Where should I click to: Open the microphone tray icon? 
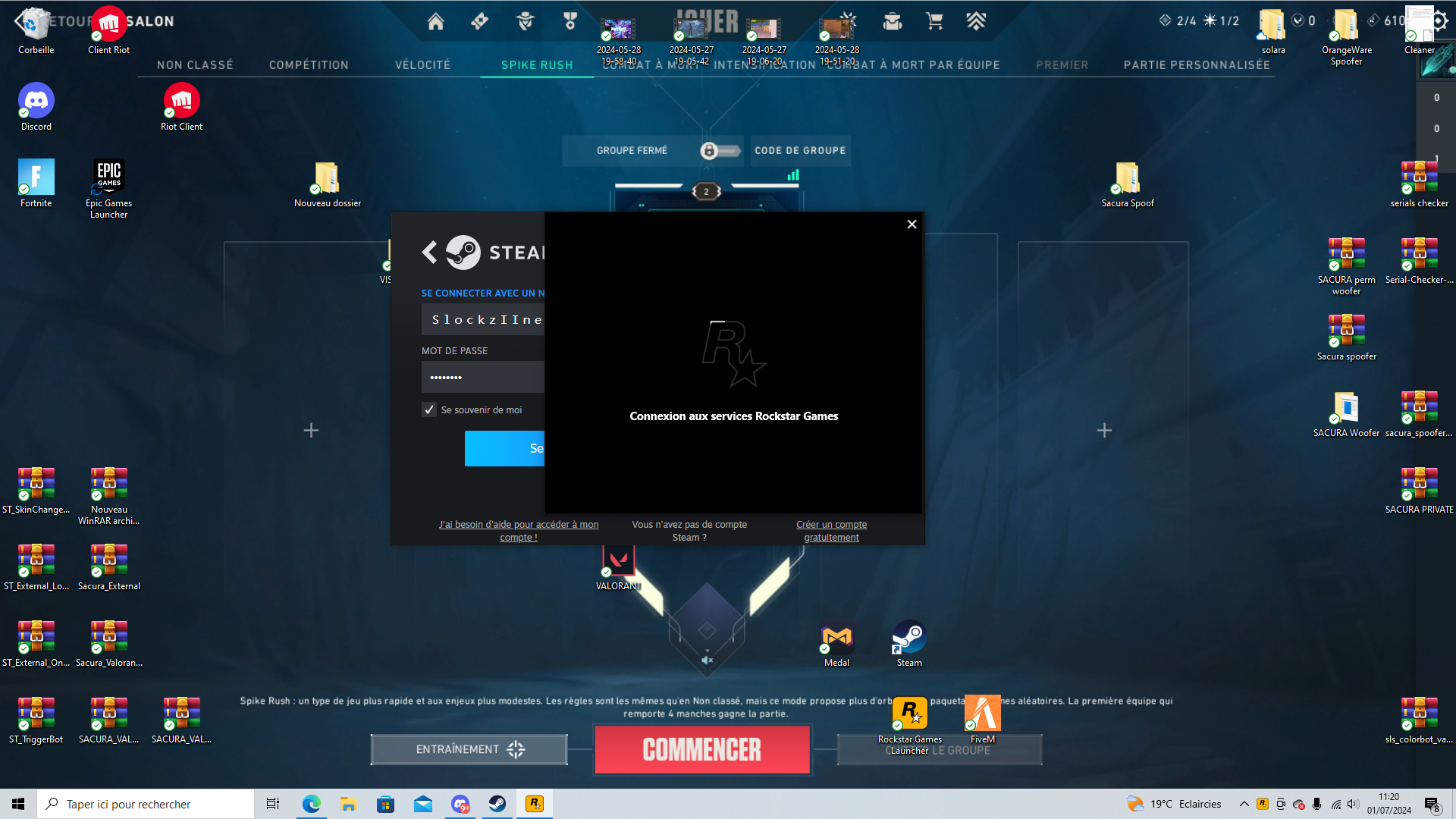1317,804
